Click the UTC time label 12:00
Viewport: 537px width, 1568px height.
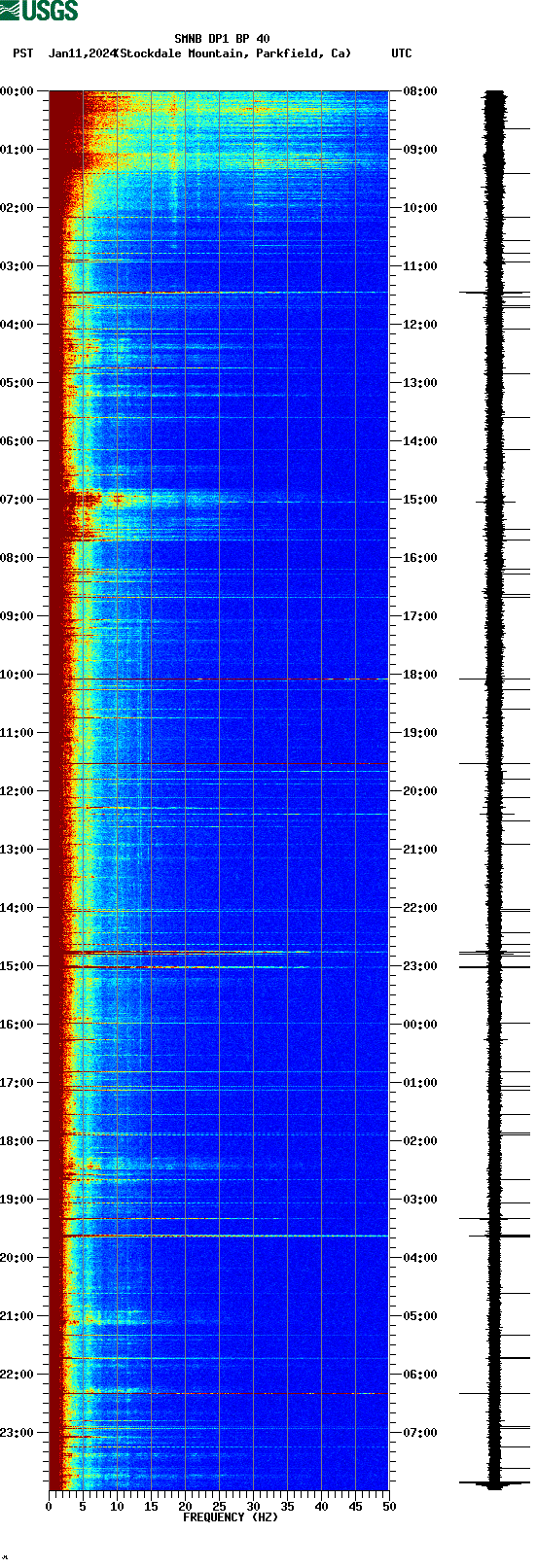(420, 325)
